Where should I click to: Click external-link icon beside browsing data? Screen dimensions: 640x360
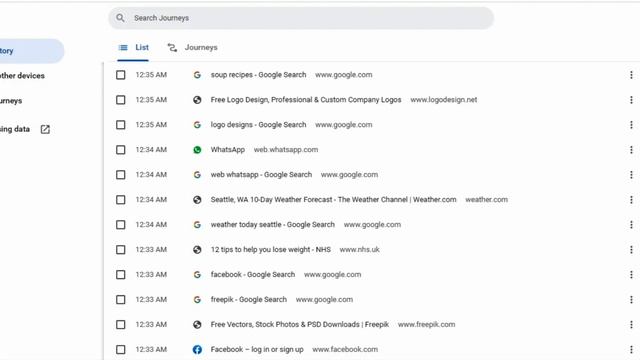[45, 129]
